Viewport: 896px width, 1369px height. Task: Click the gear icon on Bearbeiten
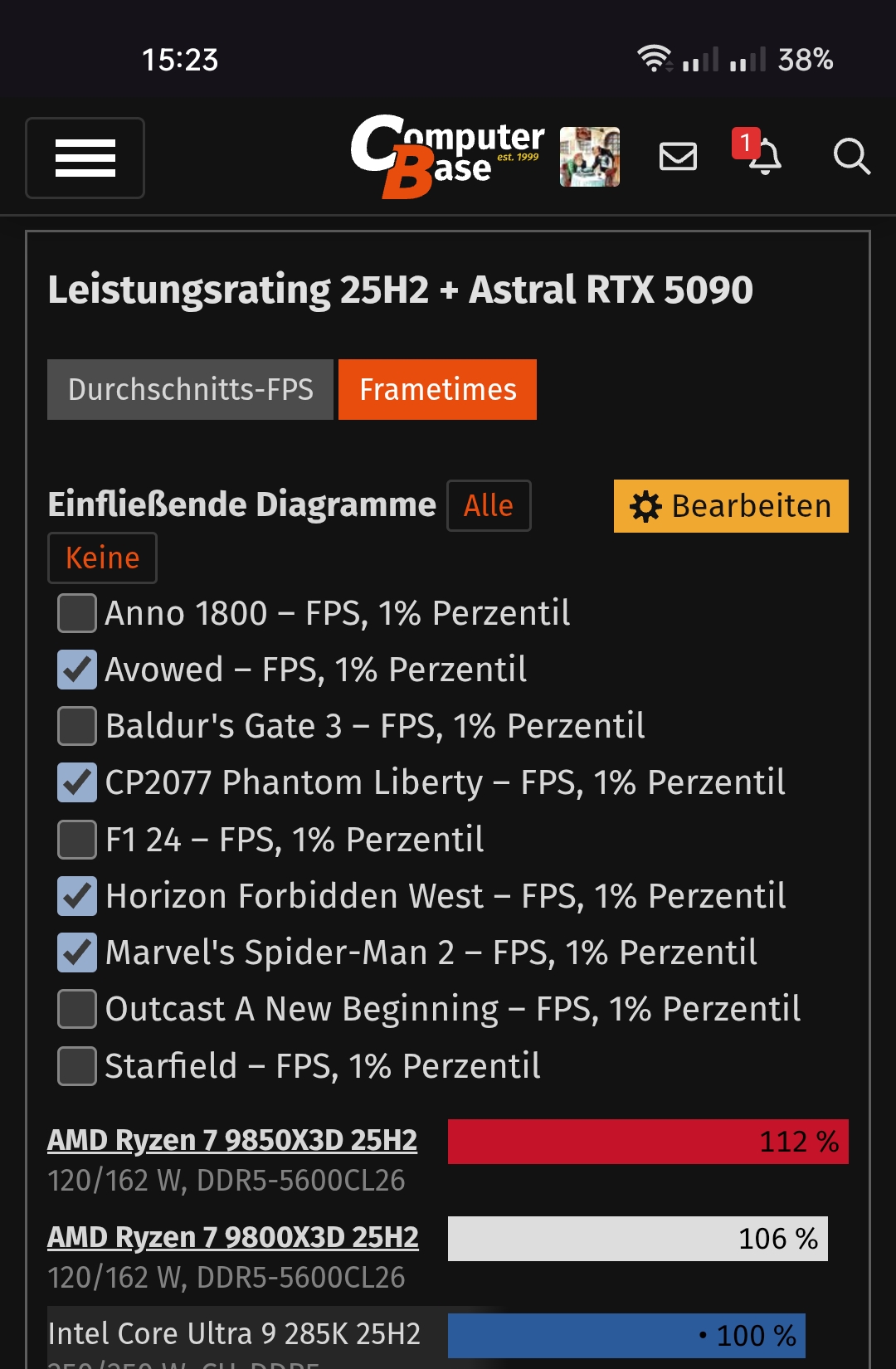(x=645, y=506)
